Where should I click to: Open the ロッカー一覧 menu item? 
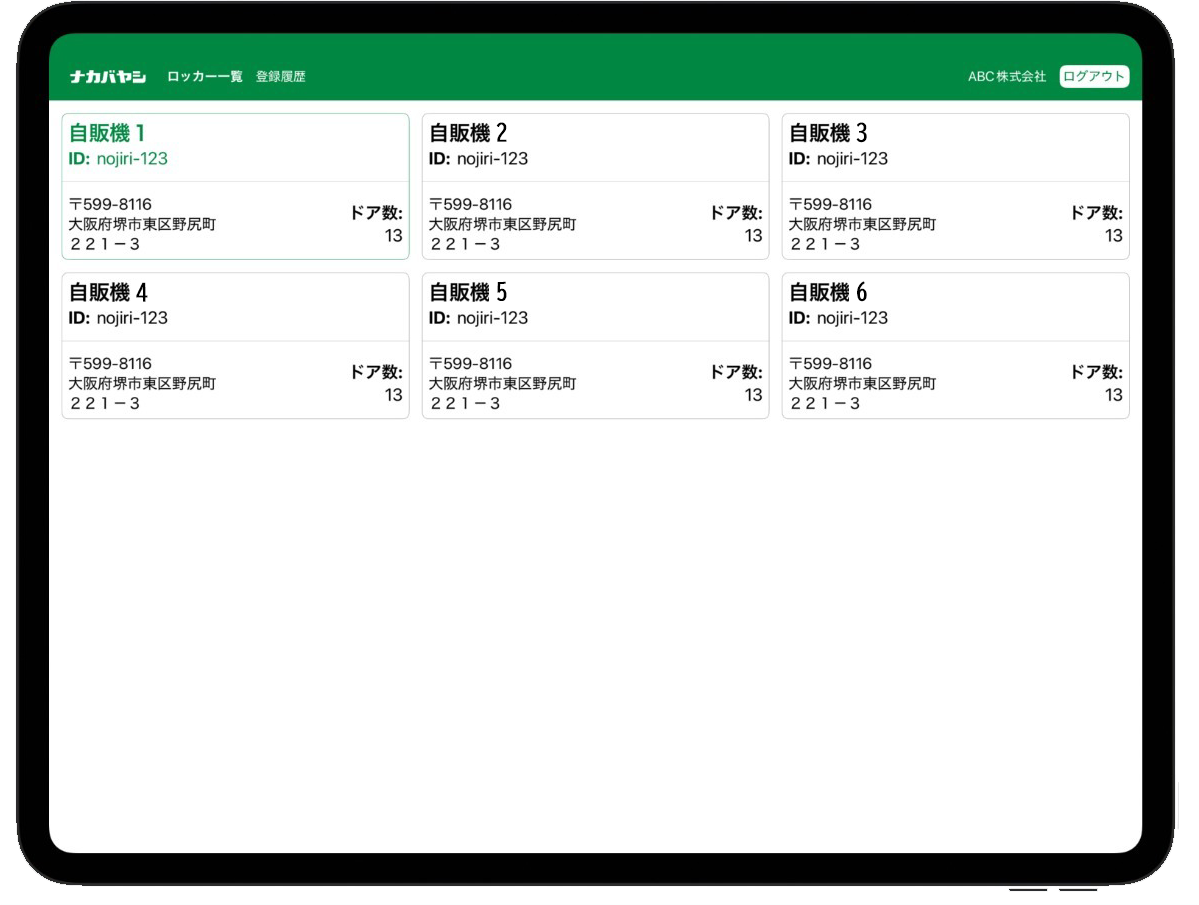click(204, 77)
